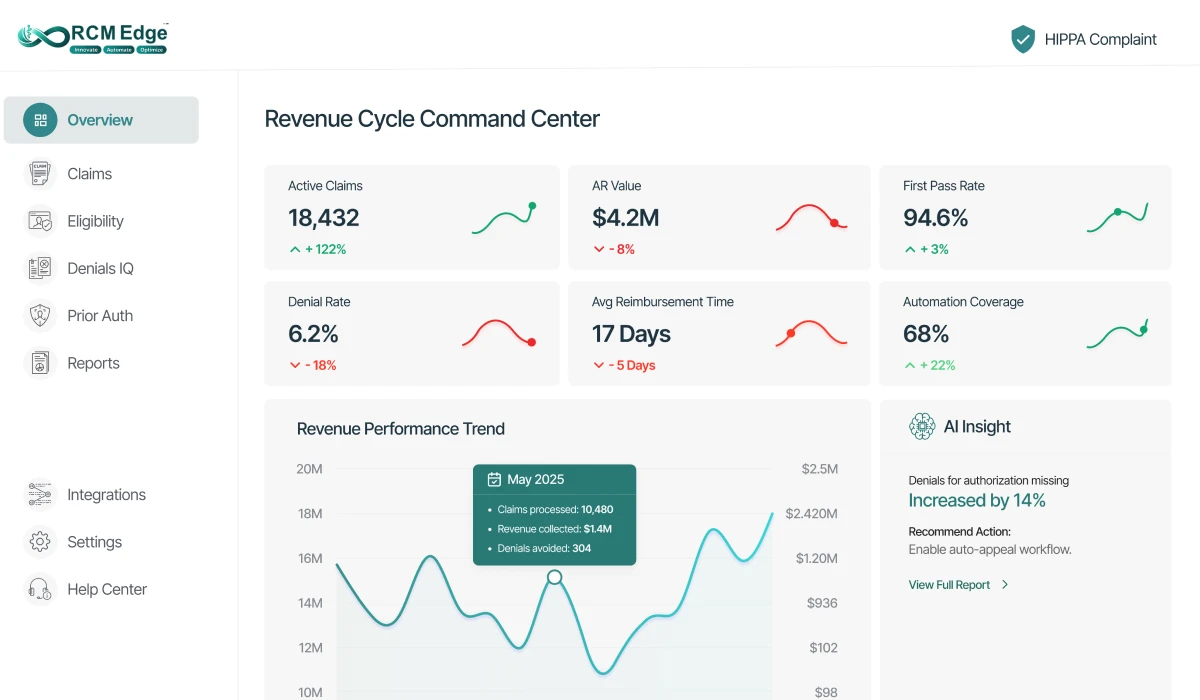Click the up arrow beside + 122%
The width and height of the screenshot is (1200, 700).
pyautogui.click(x=294, y=249)
